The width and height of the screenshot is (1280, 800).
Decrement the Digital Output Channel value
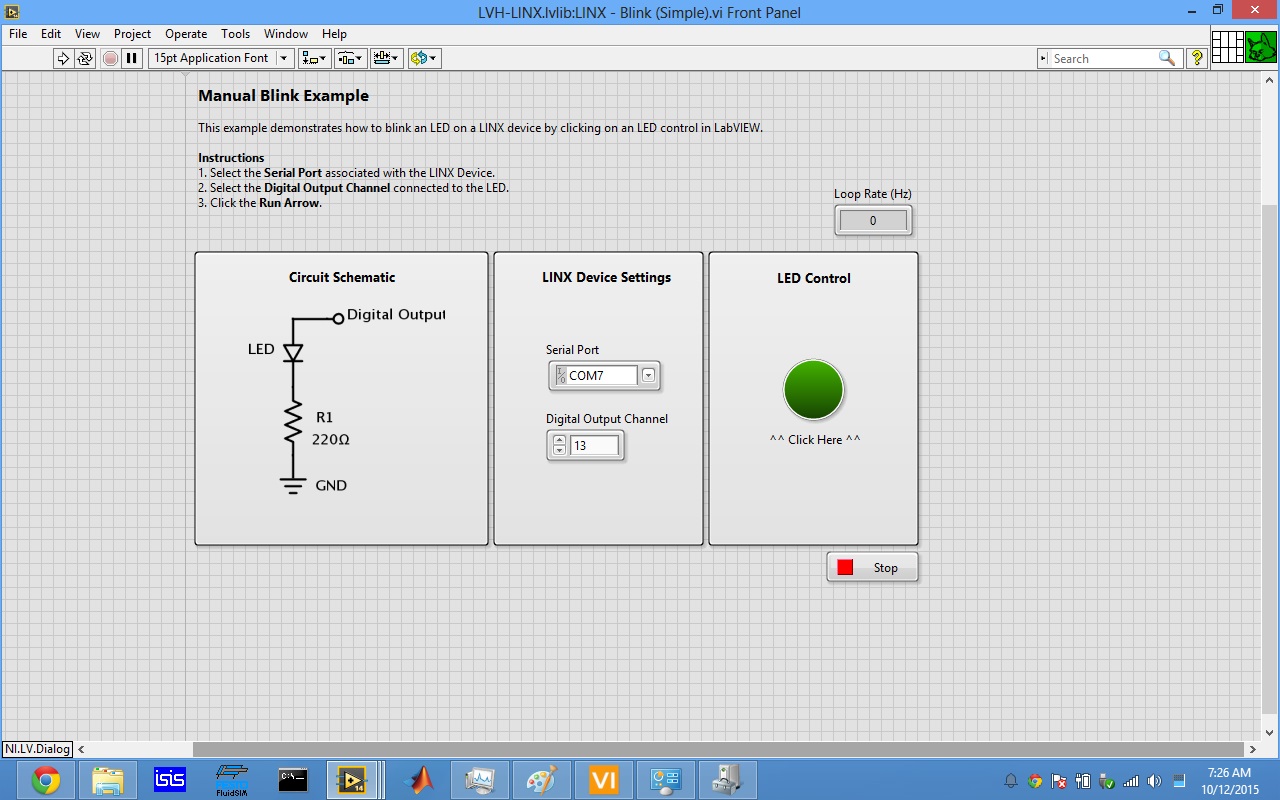click(559, 451)
